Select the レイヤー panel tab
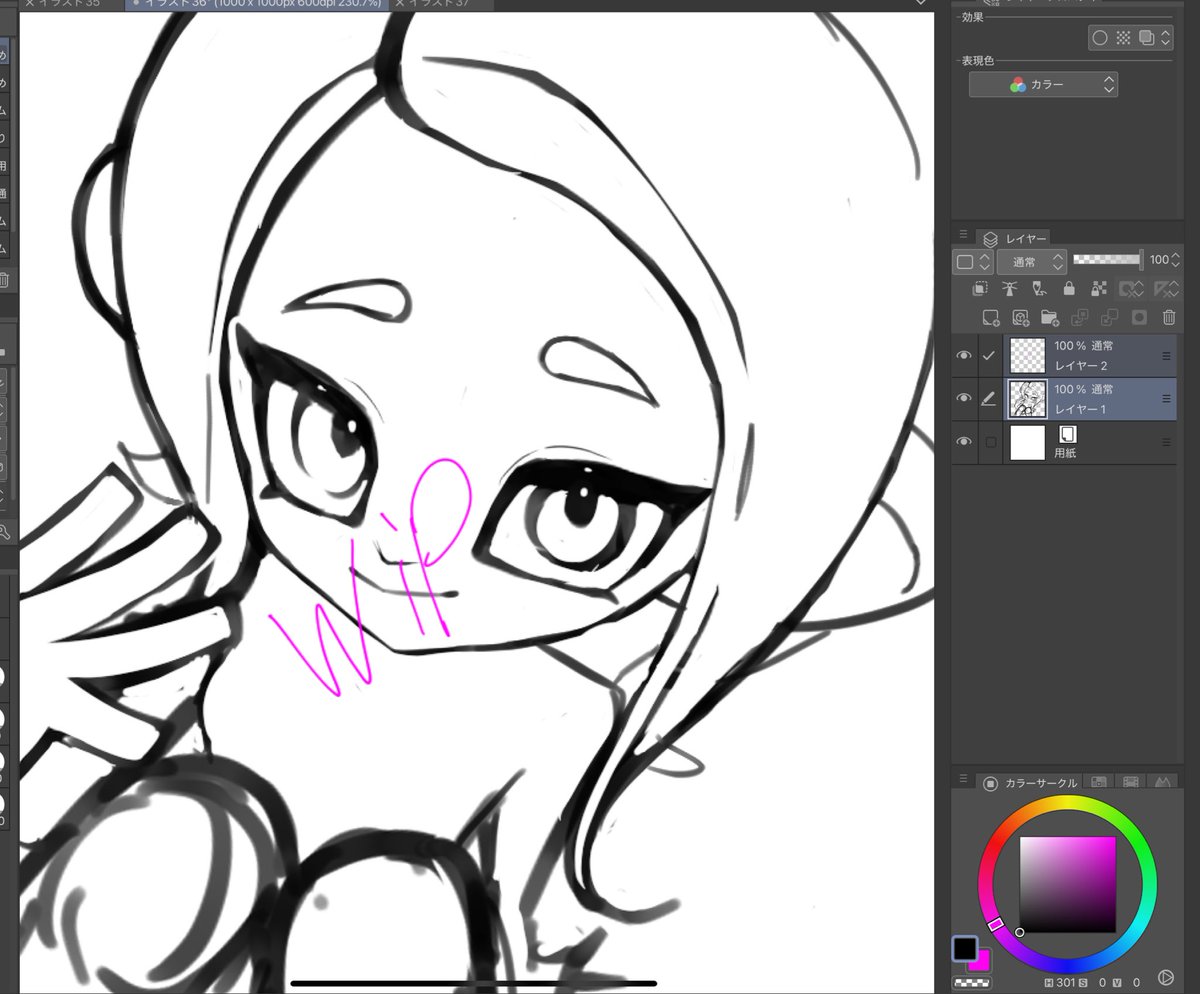Screen dimensions: 1200x994 [1015, 239]
